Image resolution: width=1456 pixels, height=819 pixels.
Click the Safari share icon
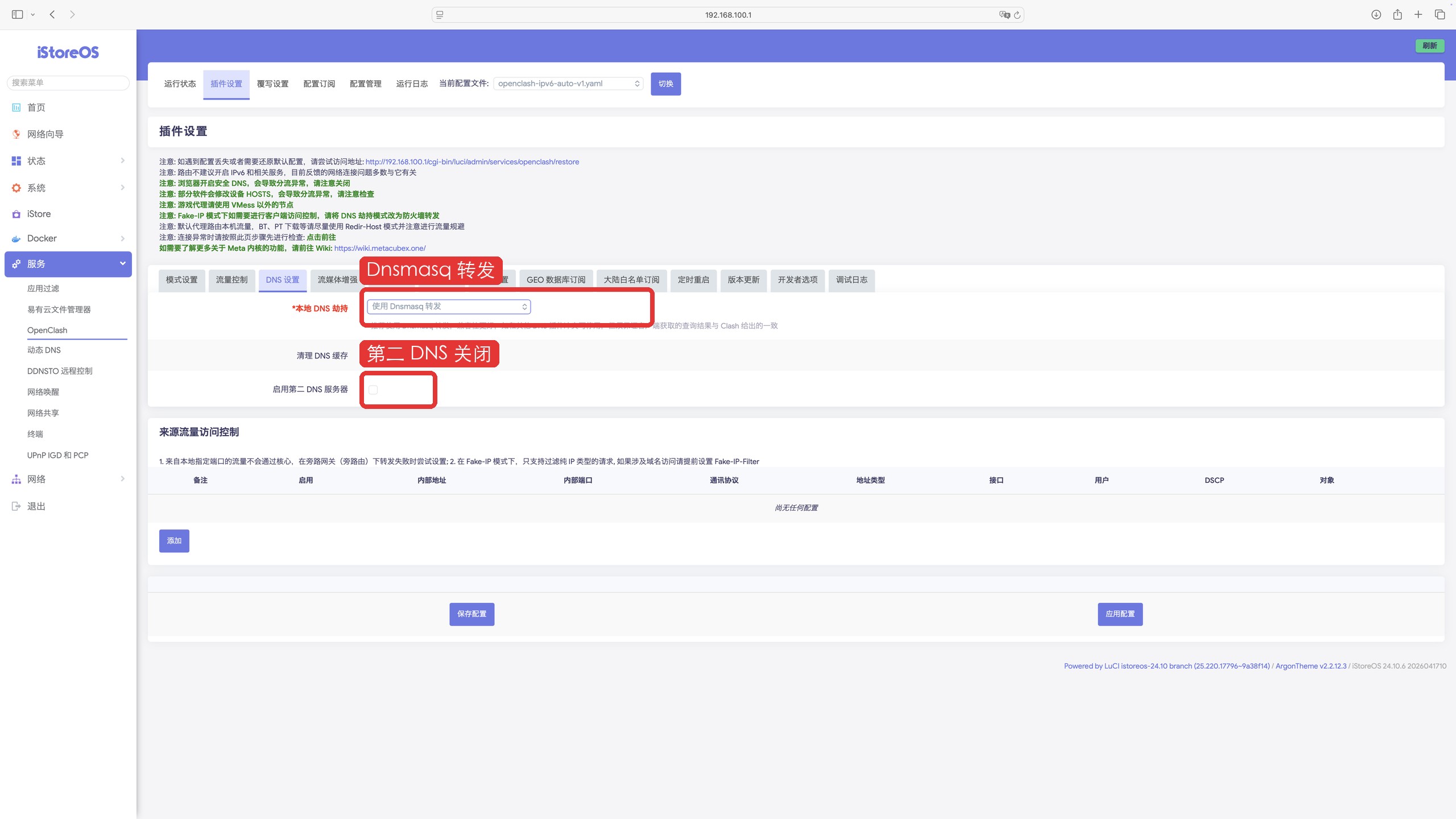click(1397, 15)
